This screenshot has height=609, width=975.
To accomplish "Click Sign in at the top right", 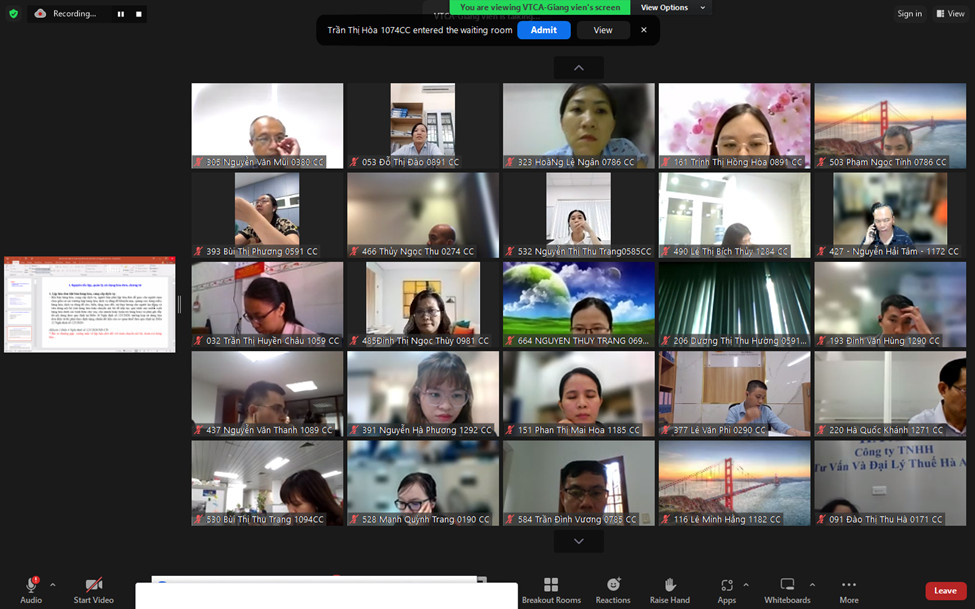I will point(909,14).
